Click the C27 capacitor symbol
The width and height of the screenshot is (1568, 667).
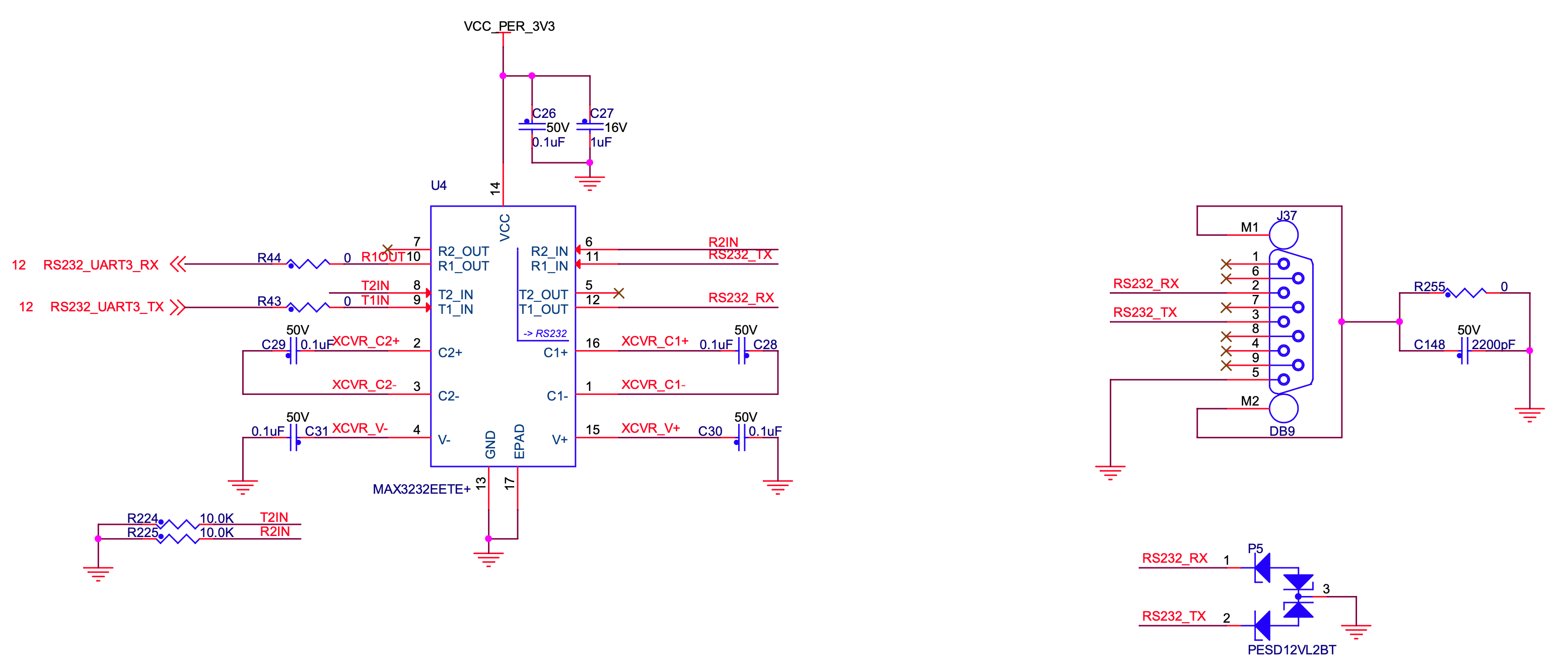pos(589,125)
